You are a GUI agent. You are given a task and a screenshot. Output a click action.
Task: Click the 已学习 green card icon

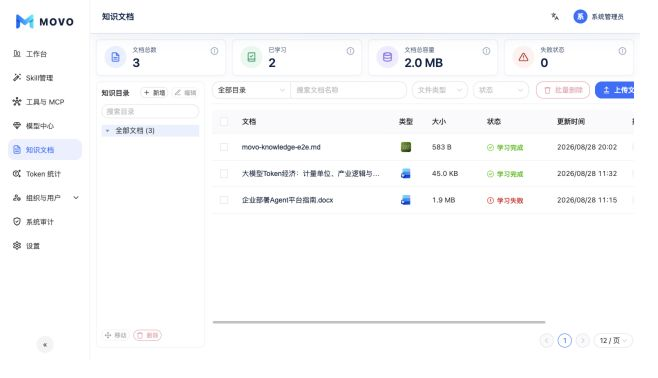251,57
